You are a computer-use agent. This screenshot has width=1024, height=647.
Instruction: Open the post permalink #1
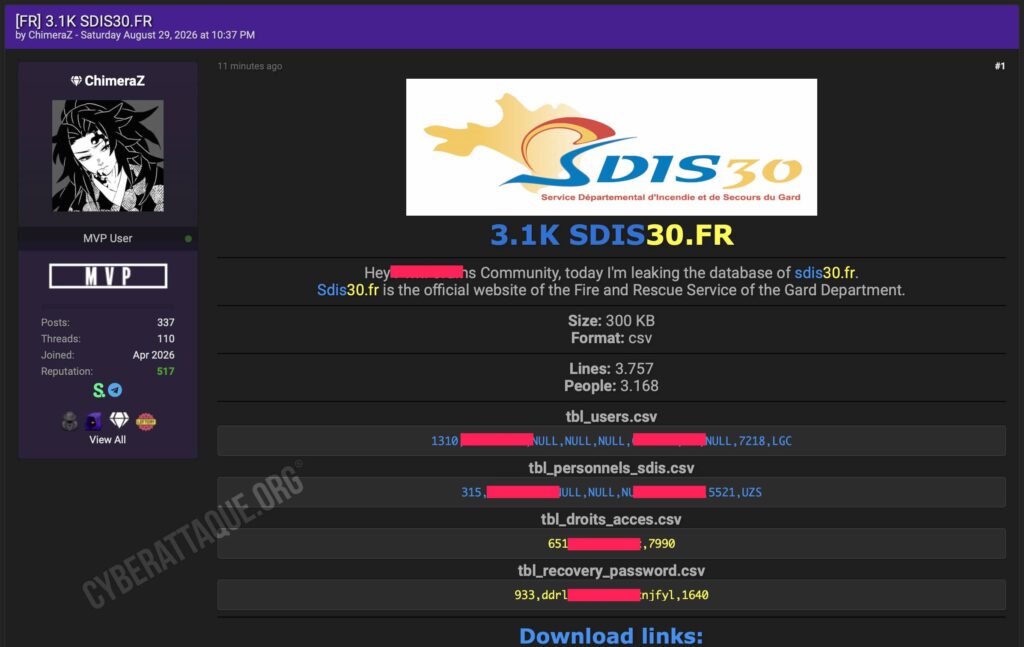[x=1000, y=66]
